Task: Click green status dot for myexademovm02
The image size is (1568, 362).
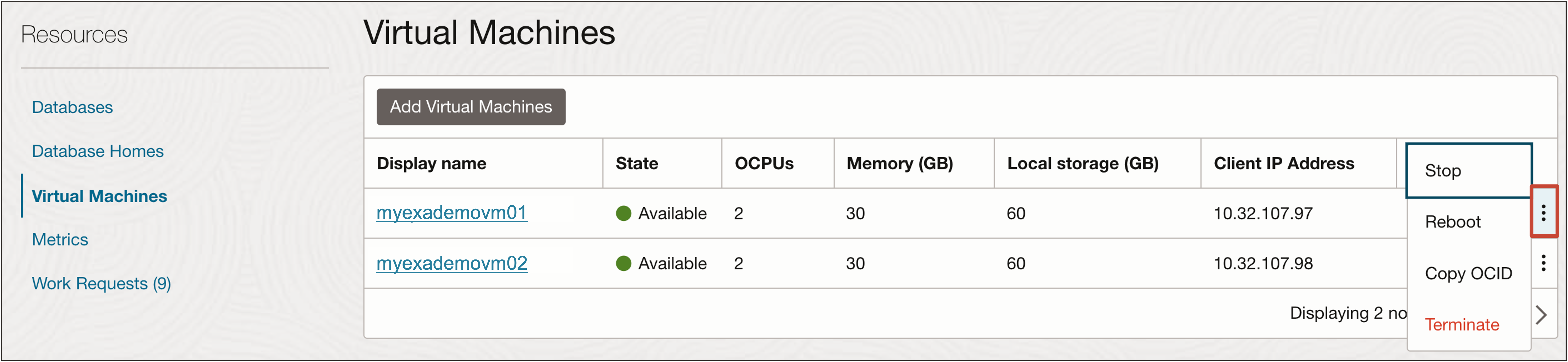Action: pos(623,263)
